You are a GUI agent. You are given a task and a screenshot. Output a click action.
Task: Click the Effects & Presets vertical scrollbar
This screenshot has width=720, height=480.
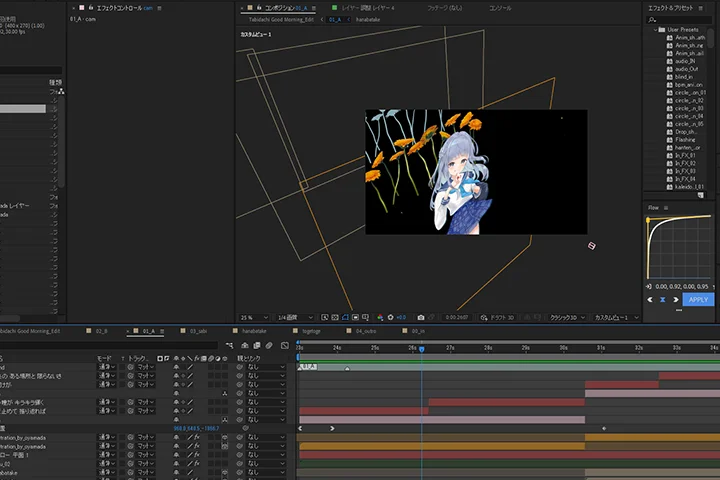tap(711, 38)
